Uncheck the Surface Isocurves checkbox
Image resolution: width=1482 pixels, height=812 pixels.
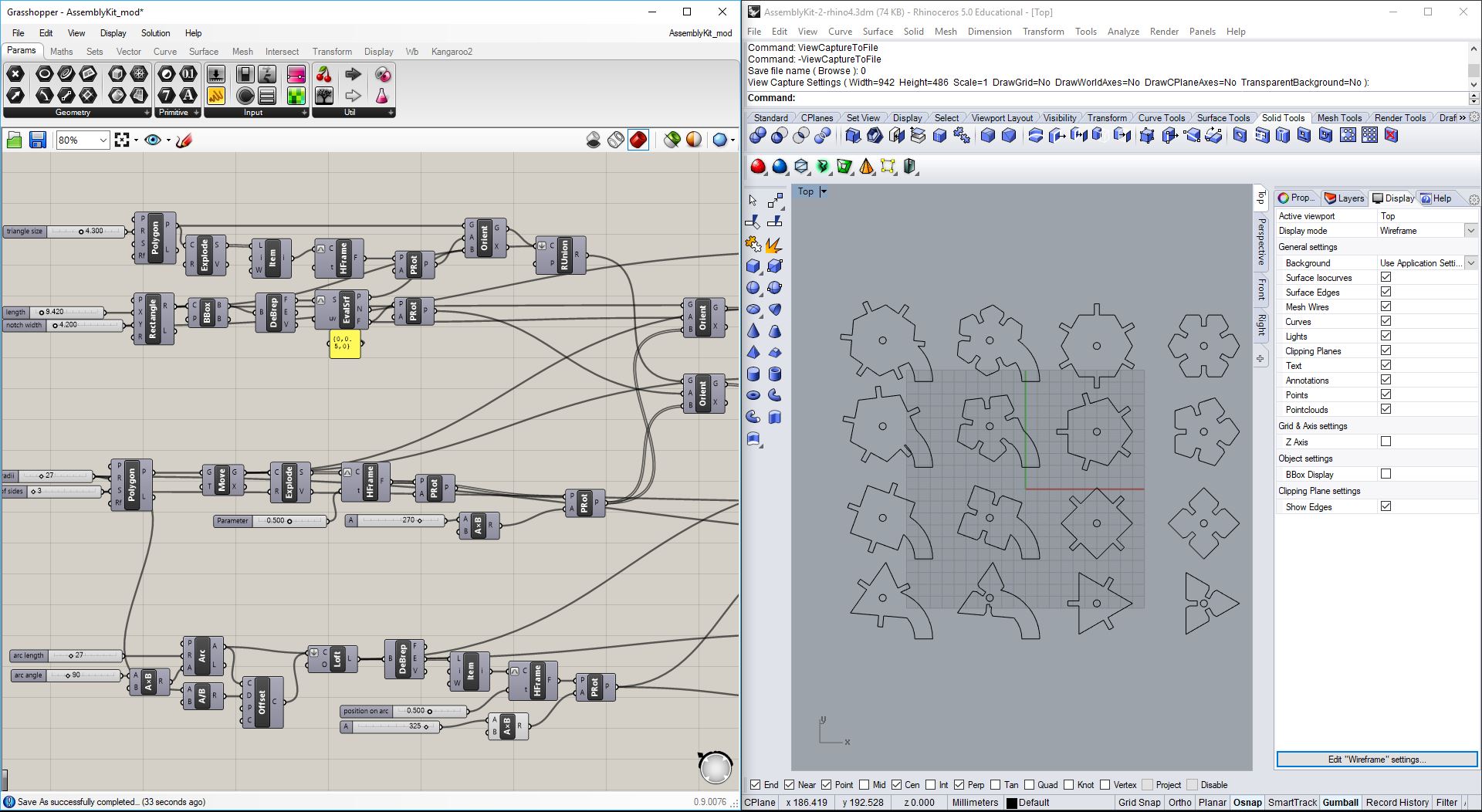click(x=1386, y=277)
